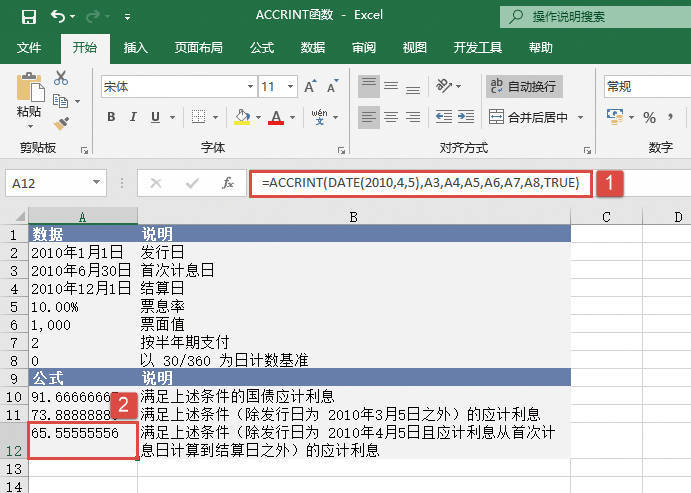The width and height of the screenshot is (691, 493).
Task: Decrease font size with the small A icon
Action: click(x=332, y=86)
